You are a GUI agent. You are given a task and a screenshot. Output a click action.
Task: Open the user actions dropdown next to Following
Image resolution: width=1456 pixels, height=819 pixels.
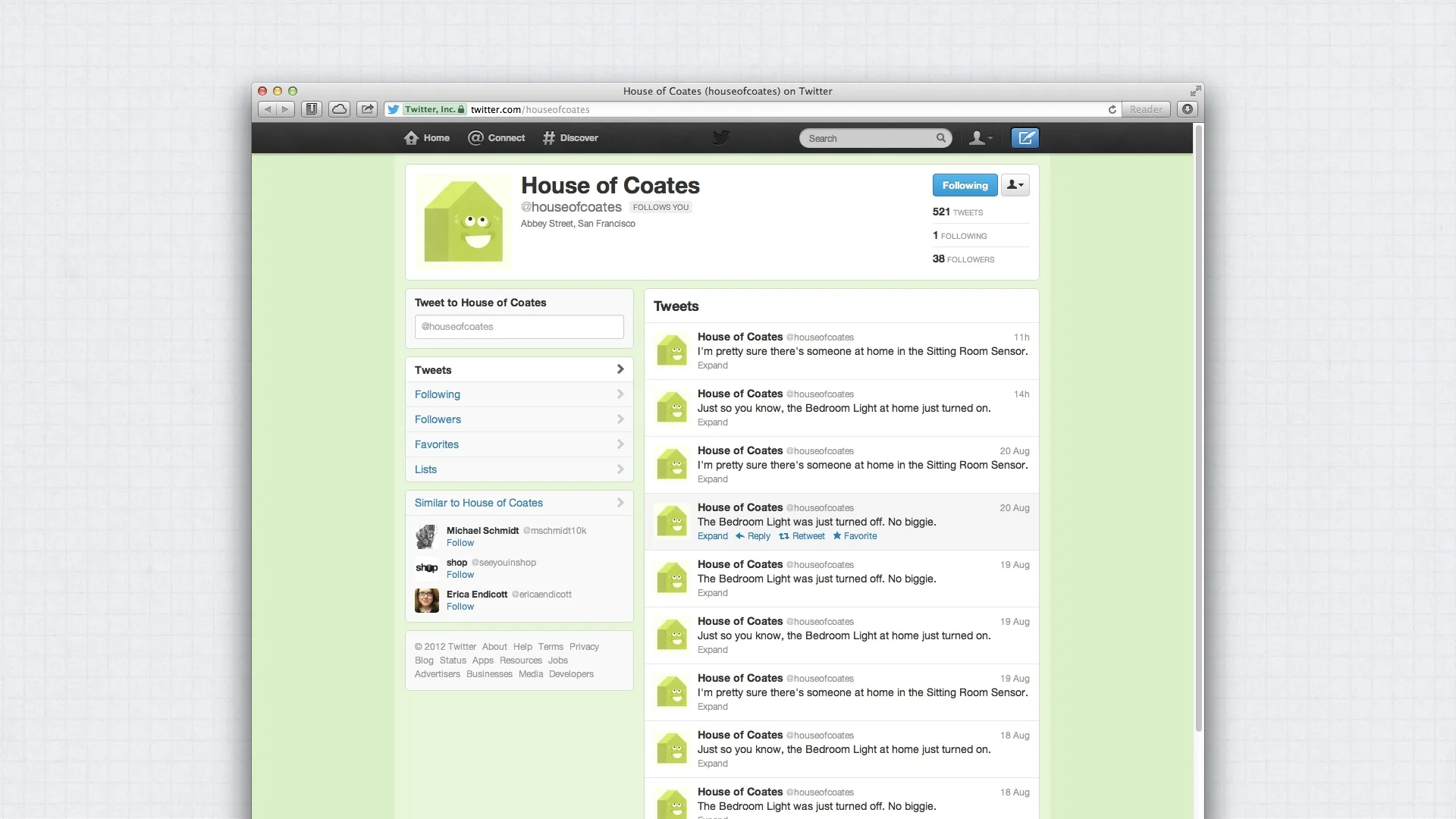1015,185
